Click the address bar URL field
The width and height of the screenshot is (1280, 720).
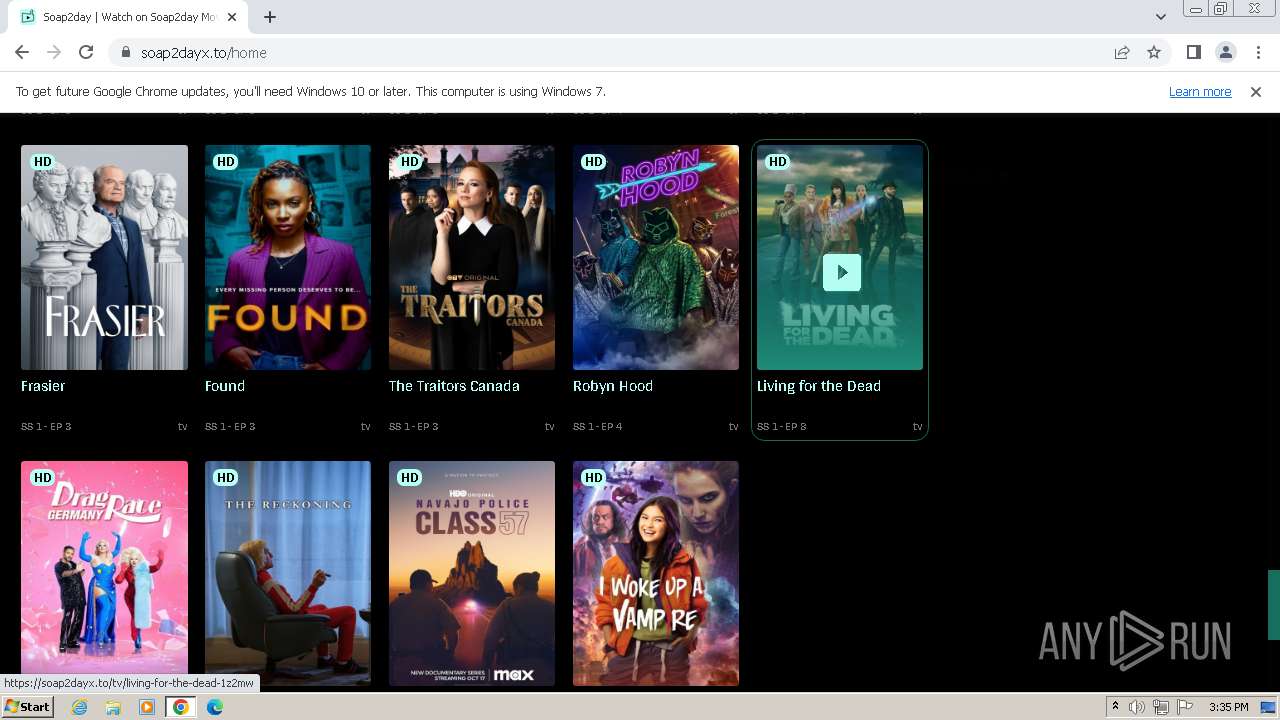click(610, 52)
